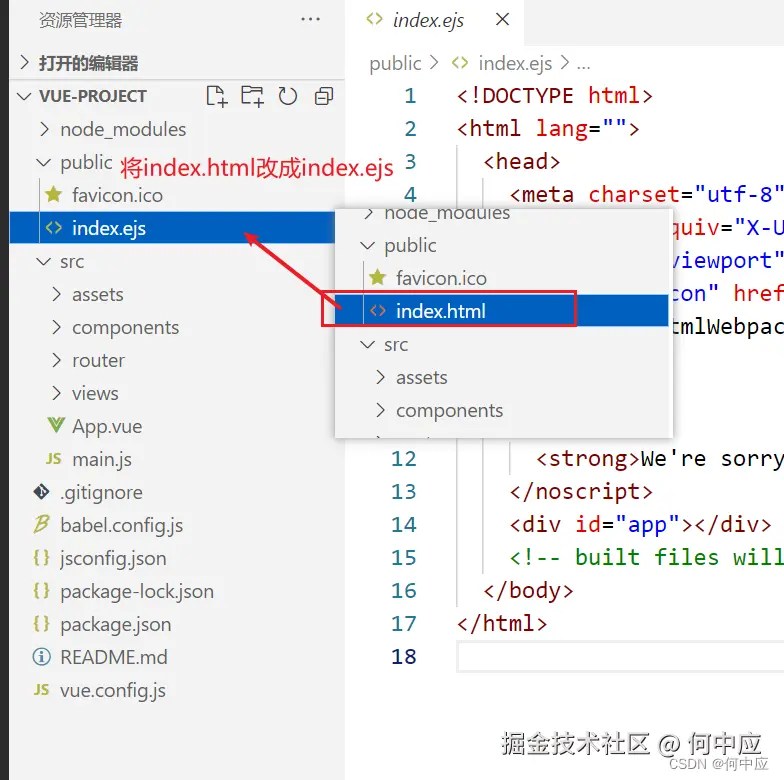Place cursor on empty line 18

coord(620,656)
